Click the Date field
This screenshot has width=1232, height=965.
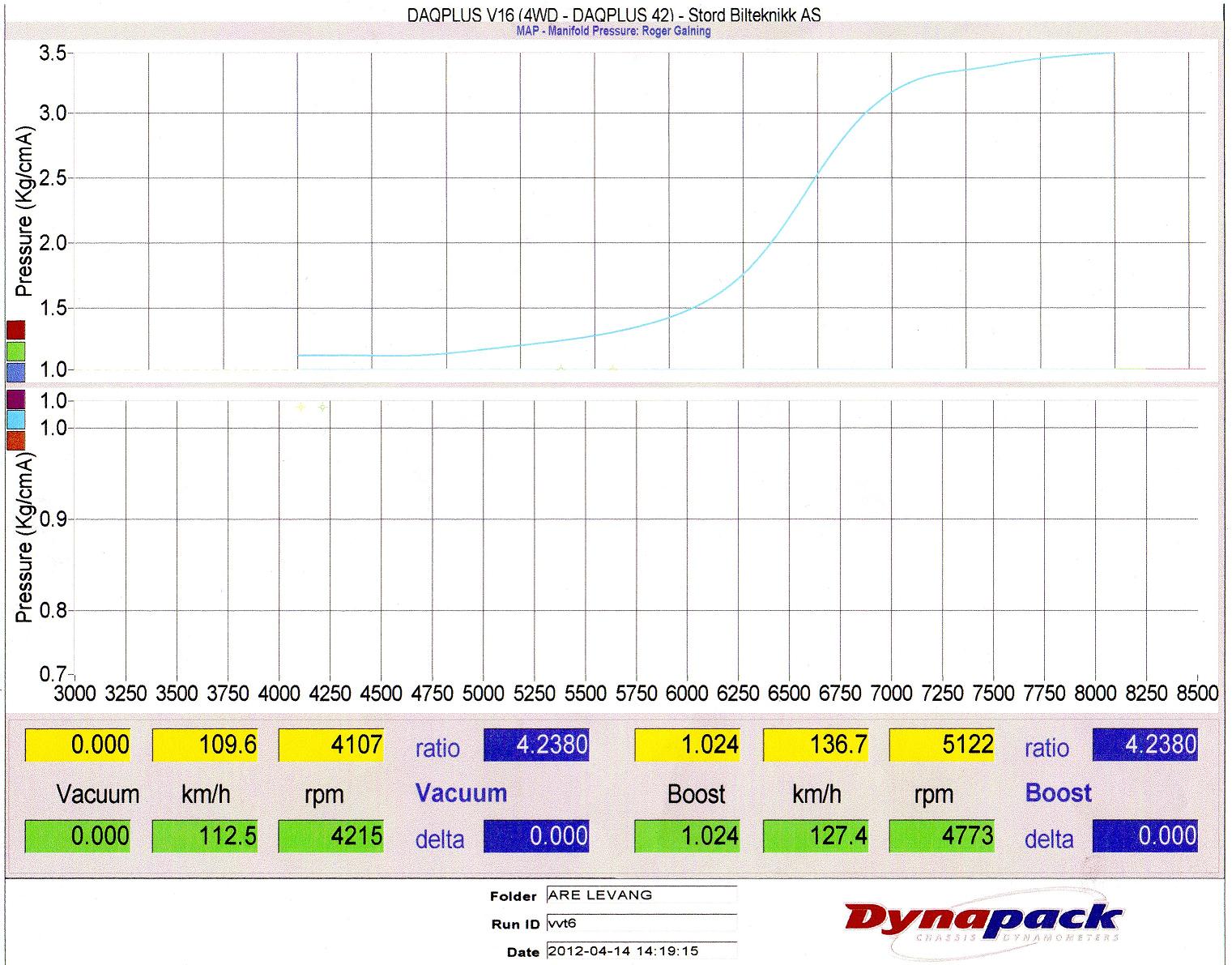642,950
